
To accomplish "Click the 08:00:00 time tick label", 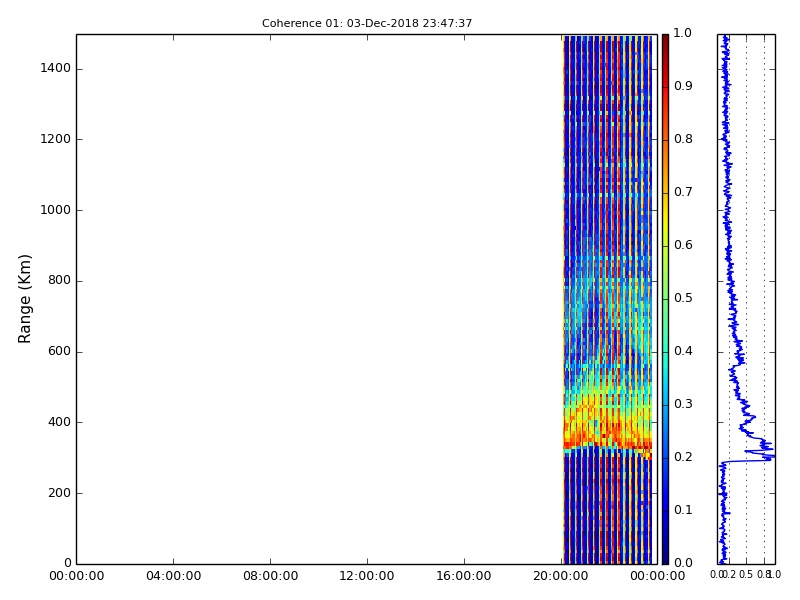I will 270,576.
